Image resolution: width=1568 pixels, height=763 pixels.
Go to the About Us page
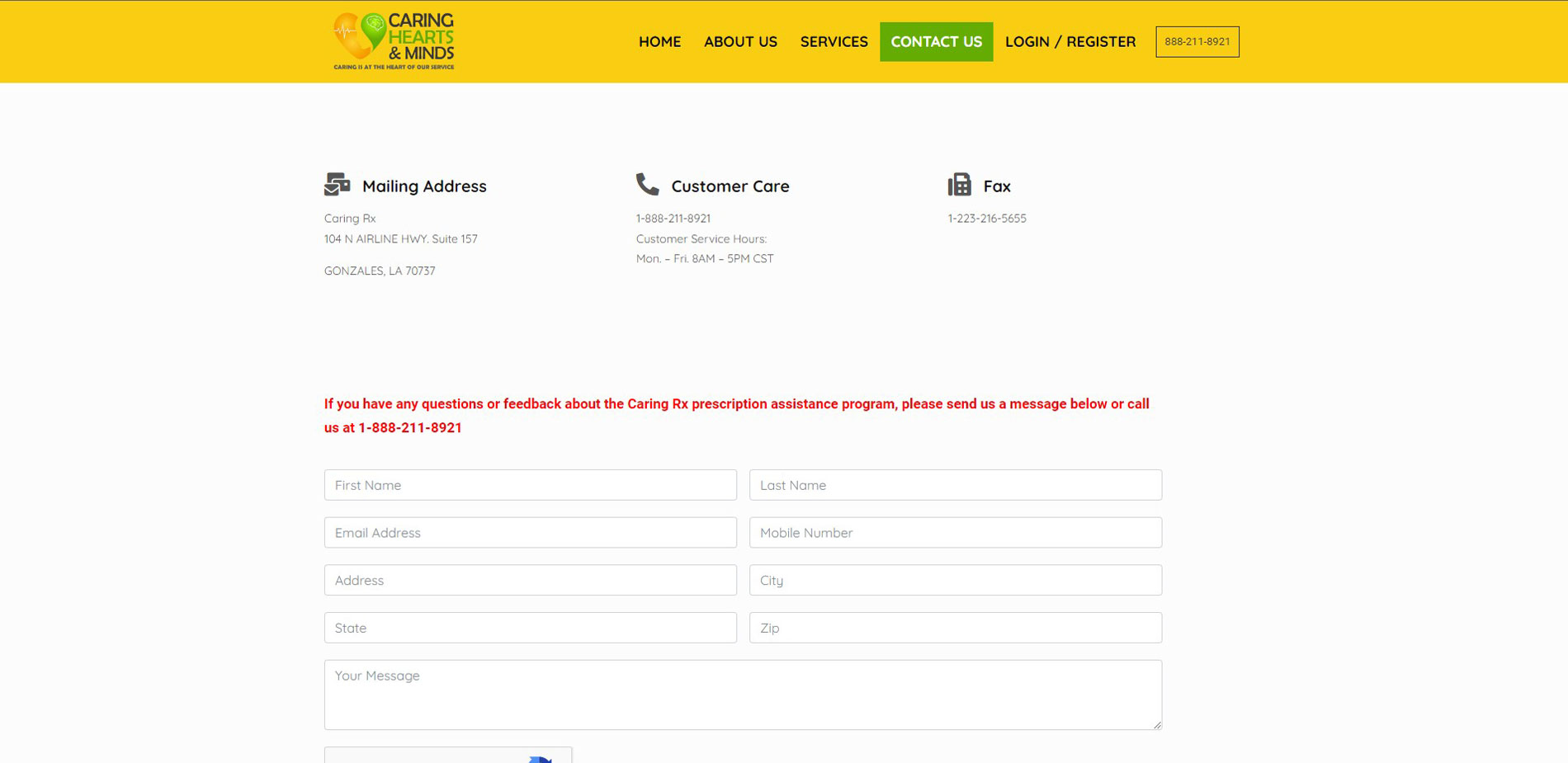[x=740, y=42]
